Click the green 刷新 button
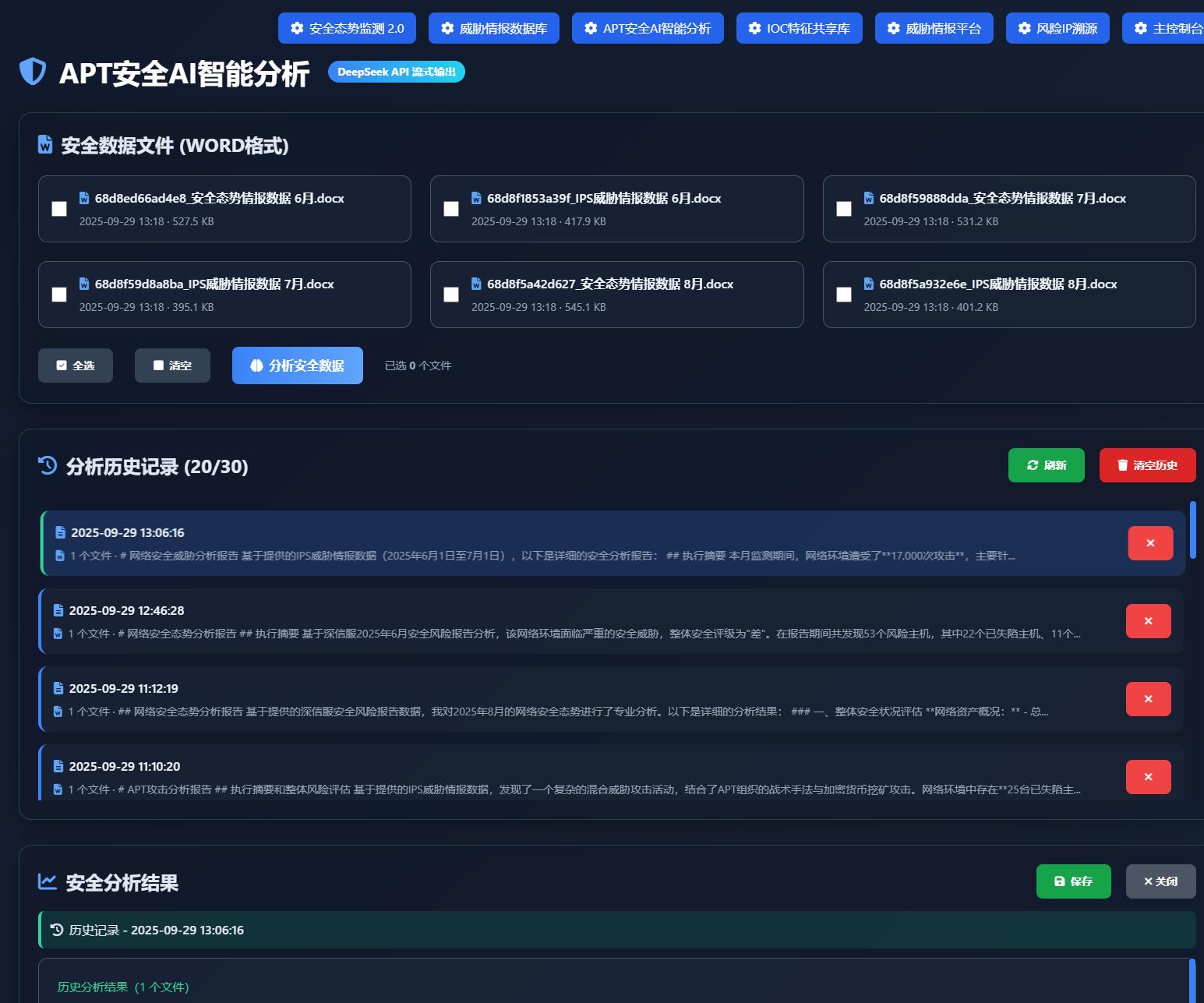 click(1046, 465)
